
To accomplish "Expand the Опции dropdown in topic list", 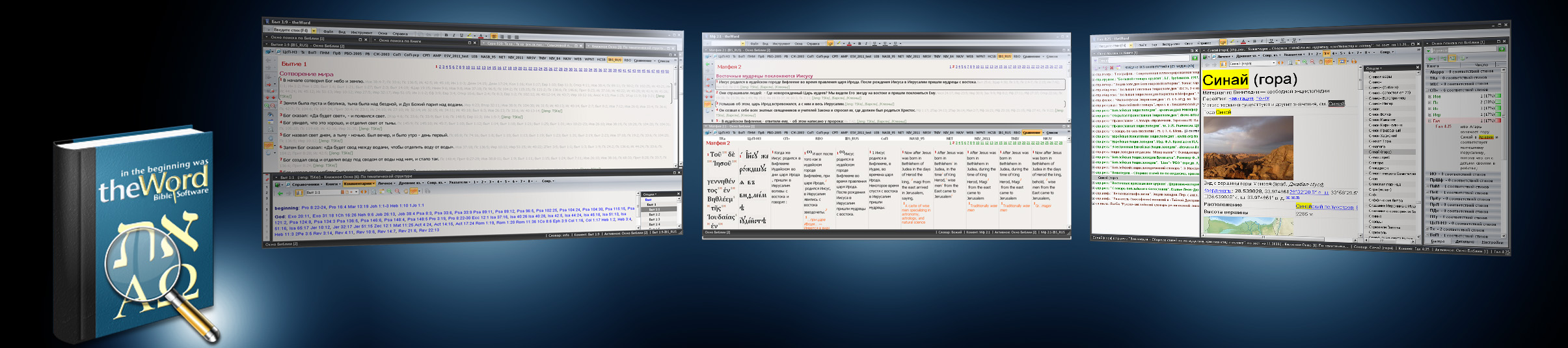I will [650, 194].
